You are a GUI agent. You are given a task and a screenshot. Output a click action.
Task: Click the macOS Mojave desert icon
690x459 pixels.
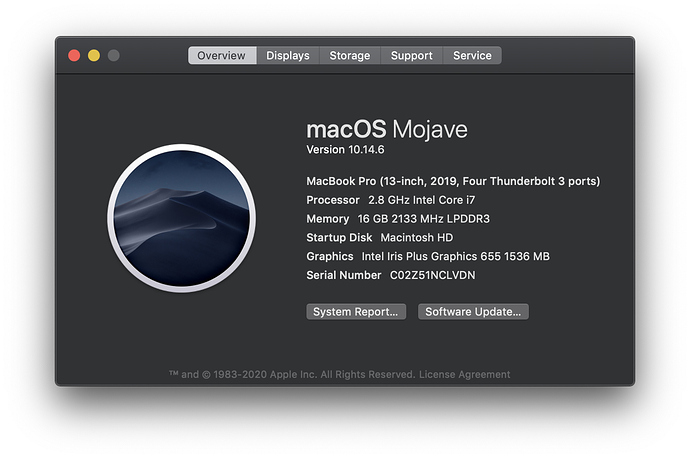coord(181,218)
